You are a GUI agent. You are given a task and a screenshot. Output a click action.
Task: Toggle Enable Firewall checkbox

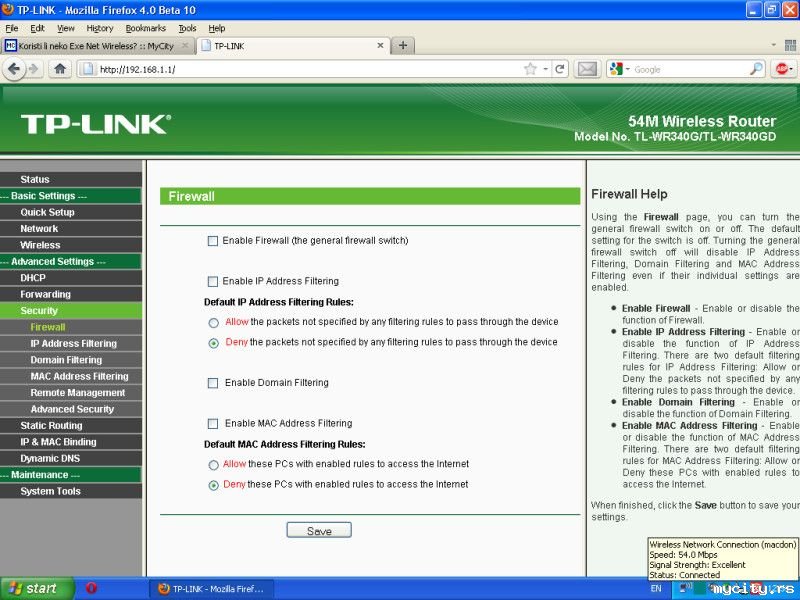pos(213,241)
